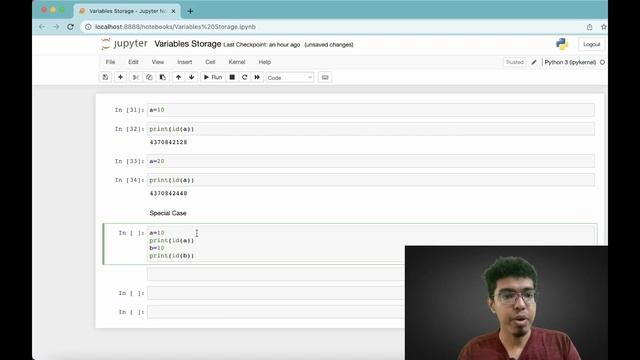Viewport: 640px width, 360px height.
Task: Bookmark this page with the star icon
Action: 604,27
